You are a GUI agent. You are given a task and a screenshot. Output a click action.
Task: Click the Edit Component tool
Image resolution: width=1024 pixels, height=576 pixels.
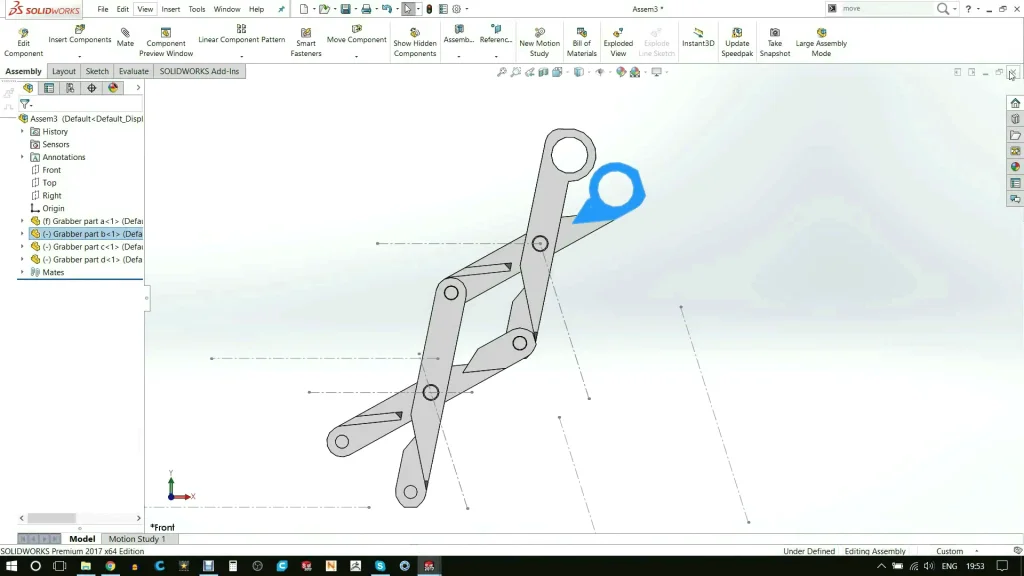tap(24, 42)
